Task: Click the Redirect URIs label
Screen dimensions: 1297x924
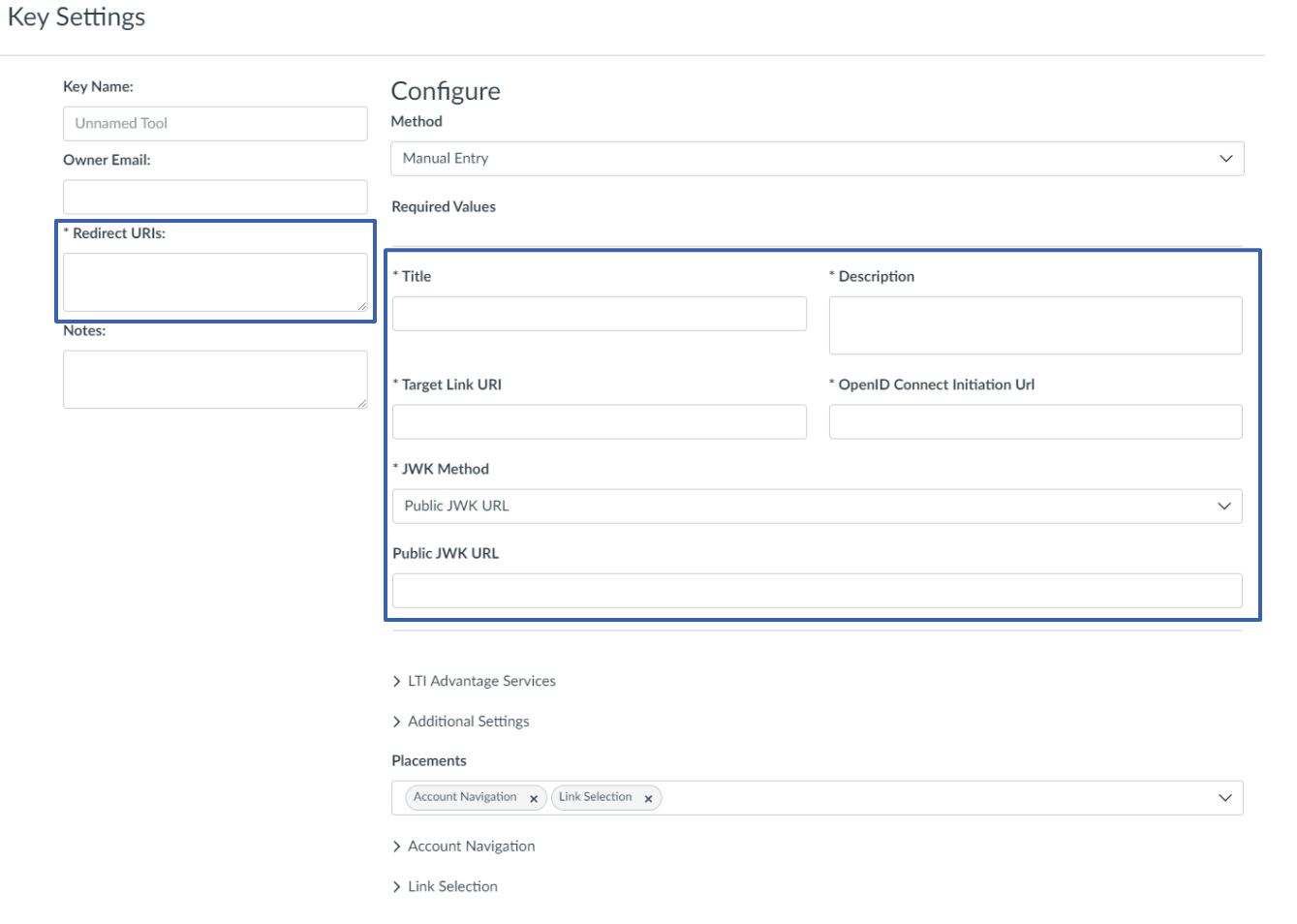Action: point(114,233)
